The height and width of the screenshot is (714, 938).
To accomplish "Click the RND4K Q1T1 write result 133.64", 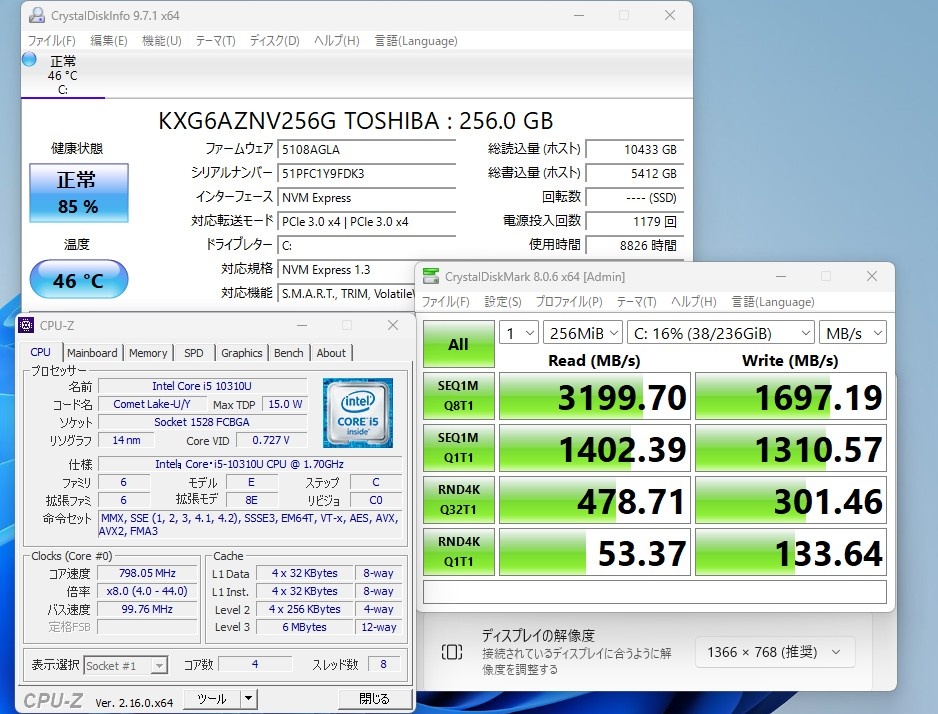I will [x=791, y=553].
